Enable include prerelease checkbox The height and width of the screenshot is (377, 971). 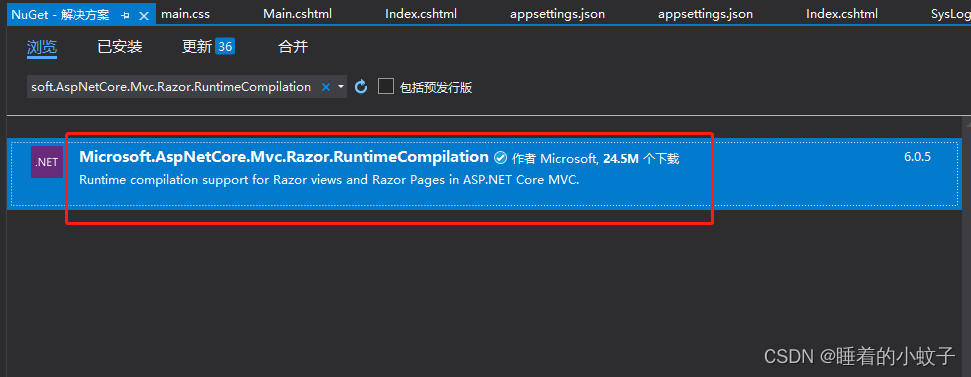[386, 86]
